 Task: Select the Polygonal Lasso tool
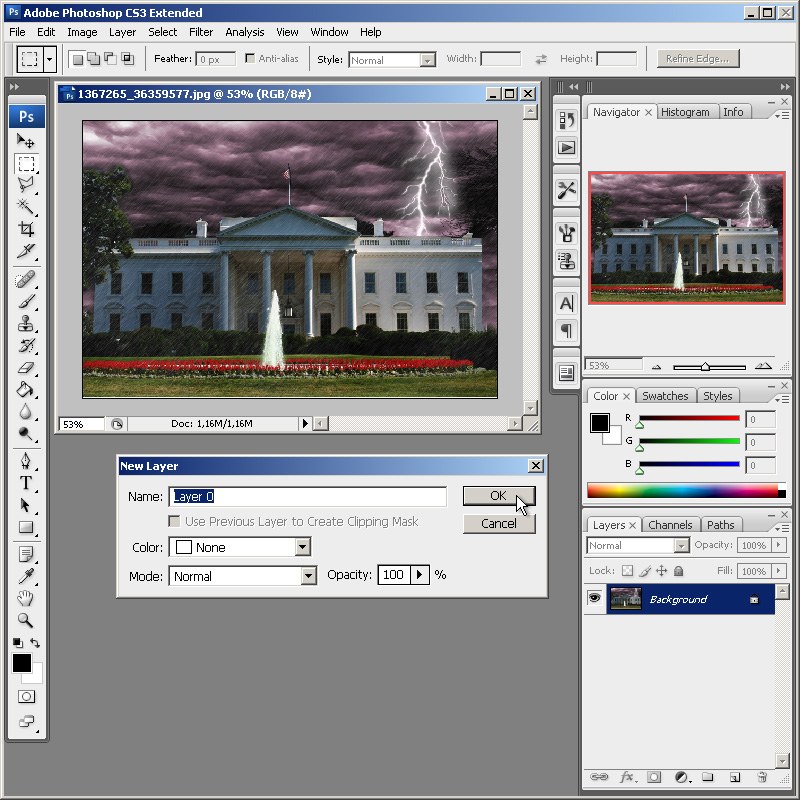point(26,185)
